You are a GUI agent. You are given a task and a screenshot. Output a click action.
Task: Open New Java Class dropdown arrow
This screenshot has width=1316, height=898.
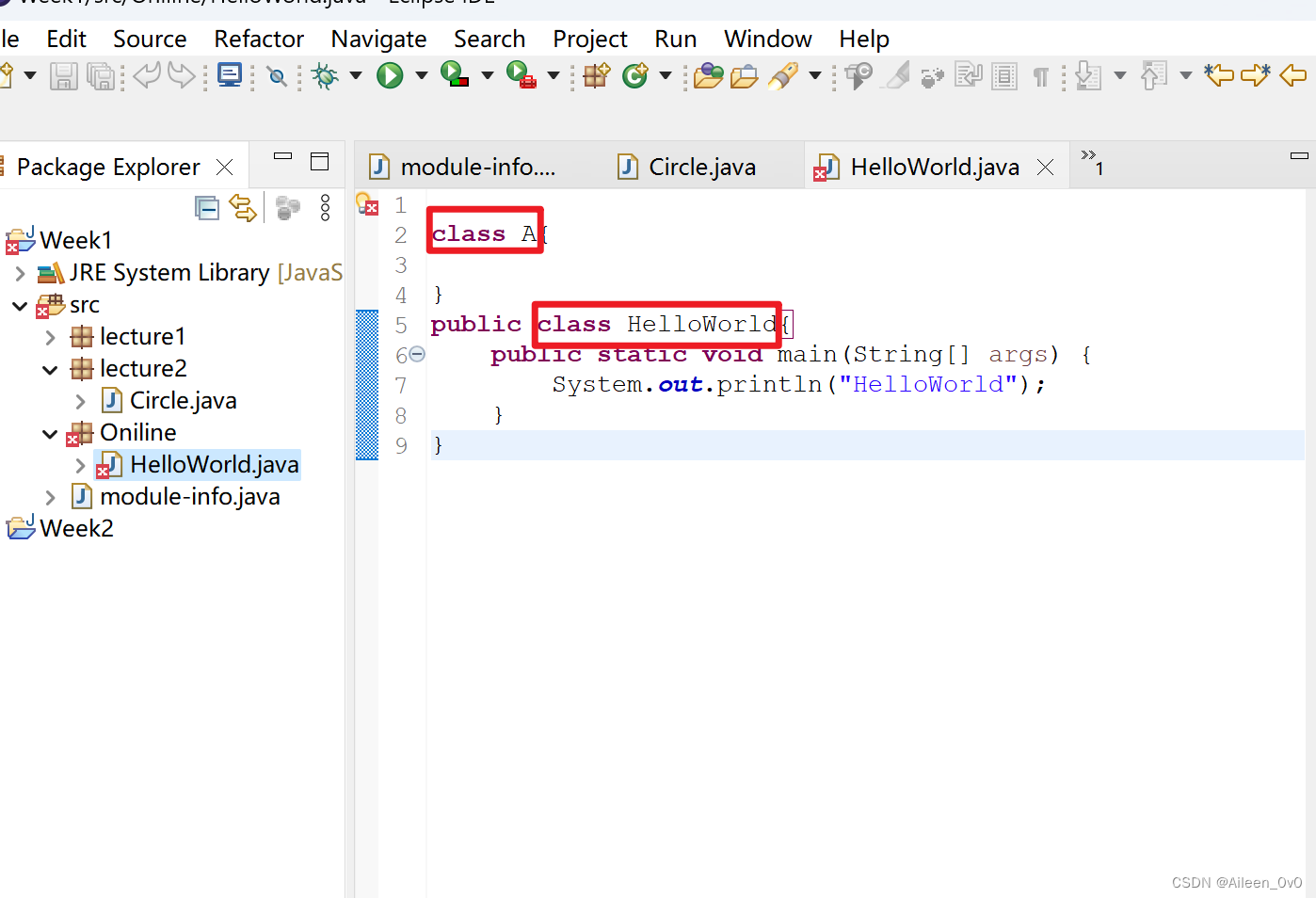666,75
